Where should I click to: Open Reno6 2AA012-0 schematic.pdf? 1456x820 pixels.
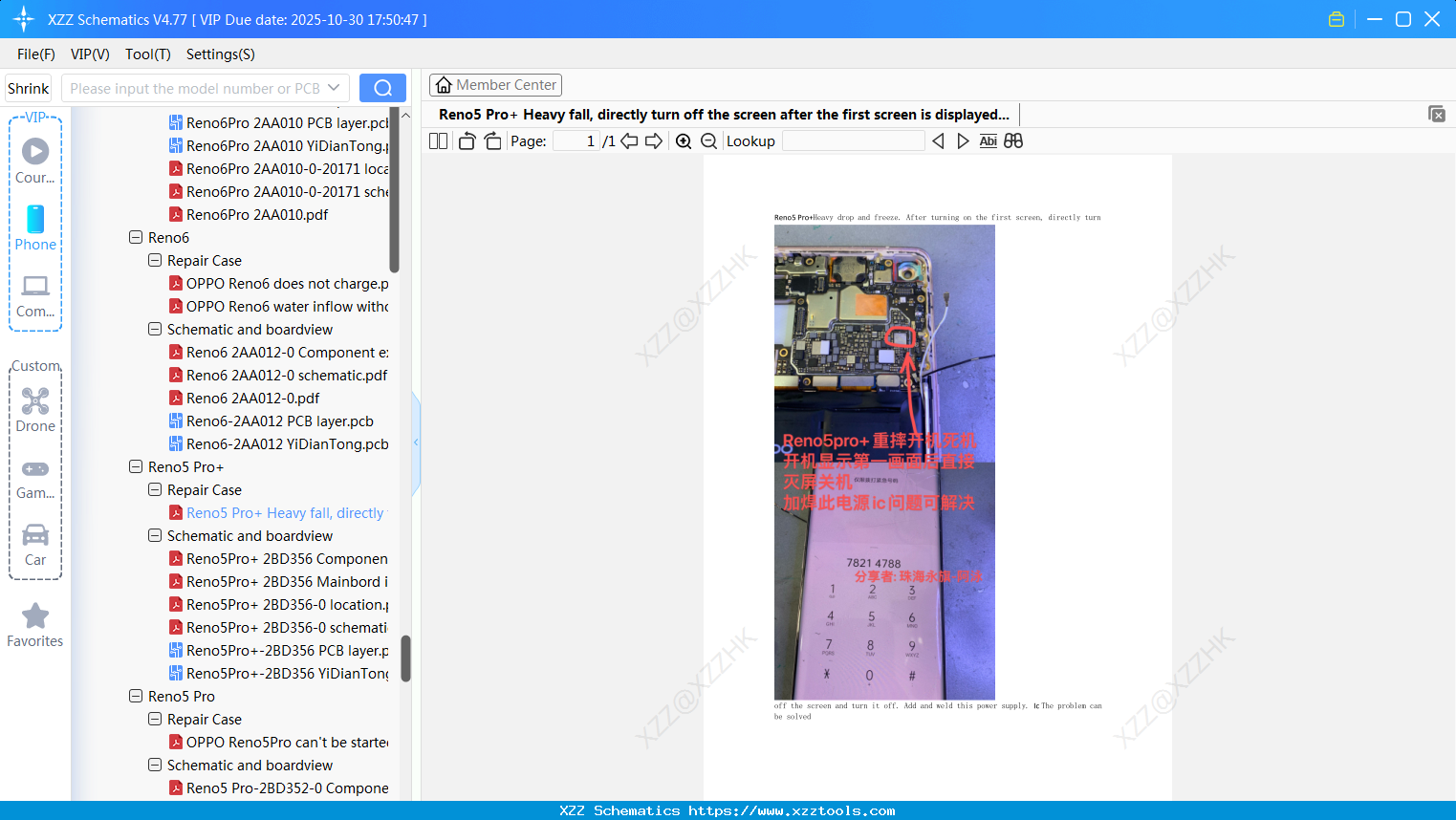[278, 375]
